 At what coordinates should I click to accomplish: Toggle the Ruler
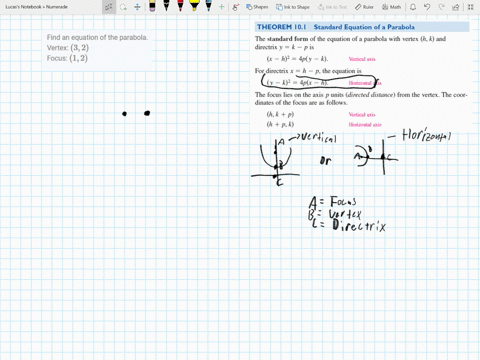click(x=364, y=7)
